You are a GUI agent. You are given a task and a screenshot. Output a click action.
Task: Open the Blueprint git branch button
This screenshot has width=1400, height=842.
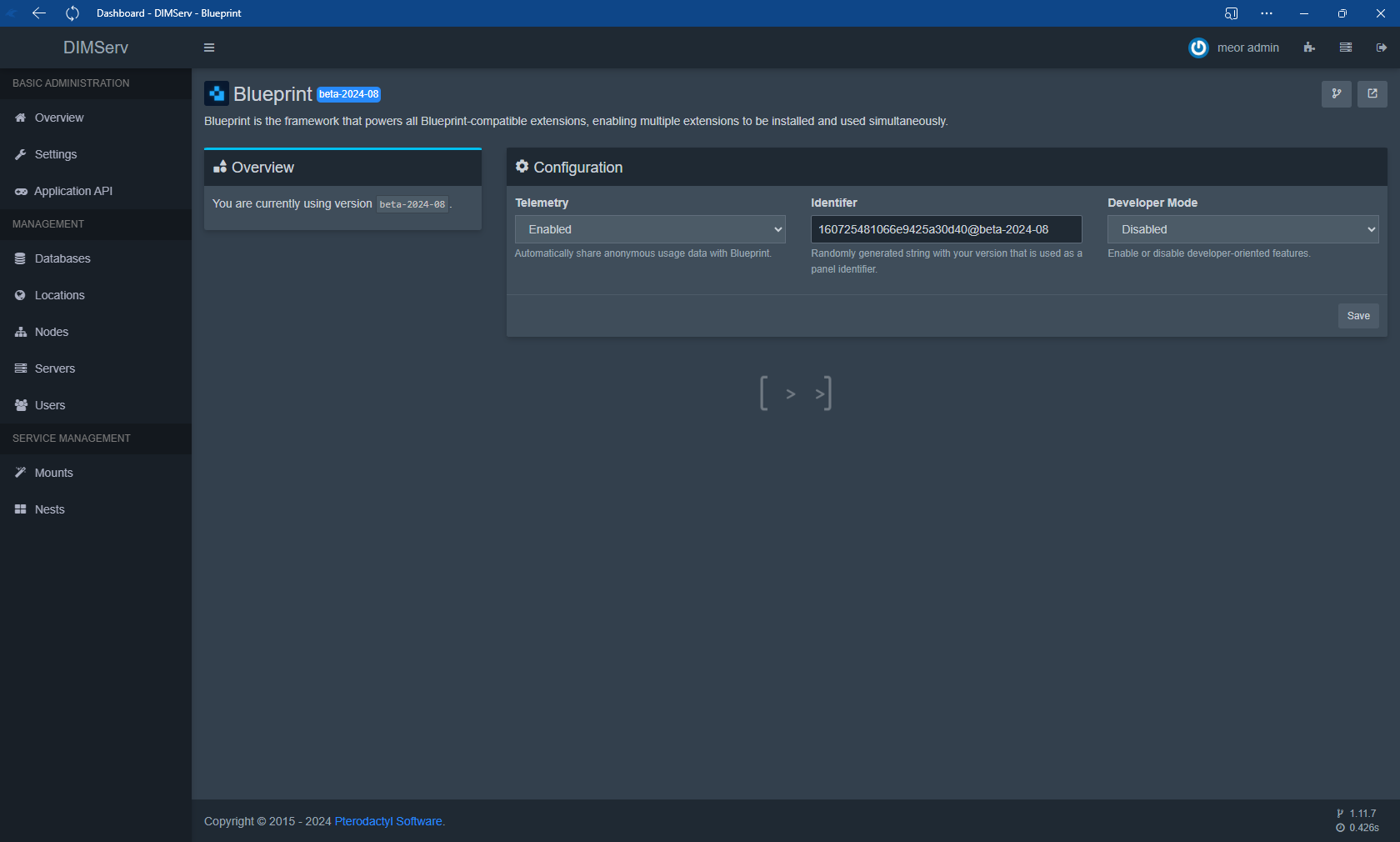pyautogui.click(x=1337, y=93)
